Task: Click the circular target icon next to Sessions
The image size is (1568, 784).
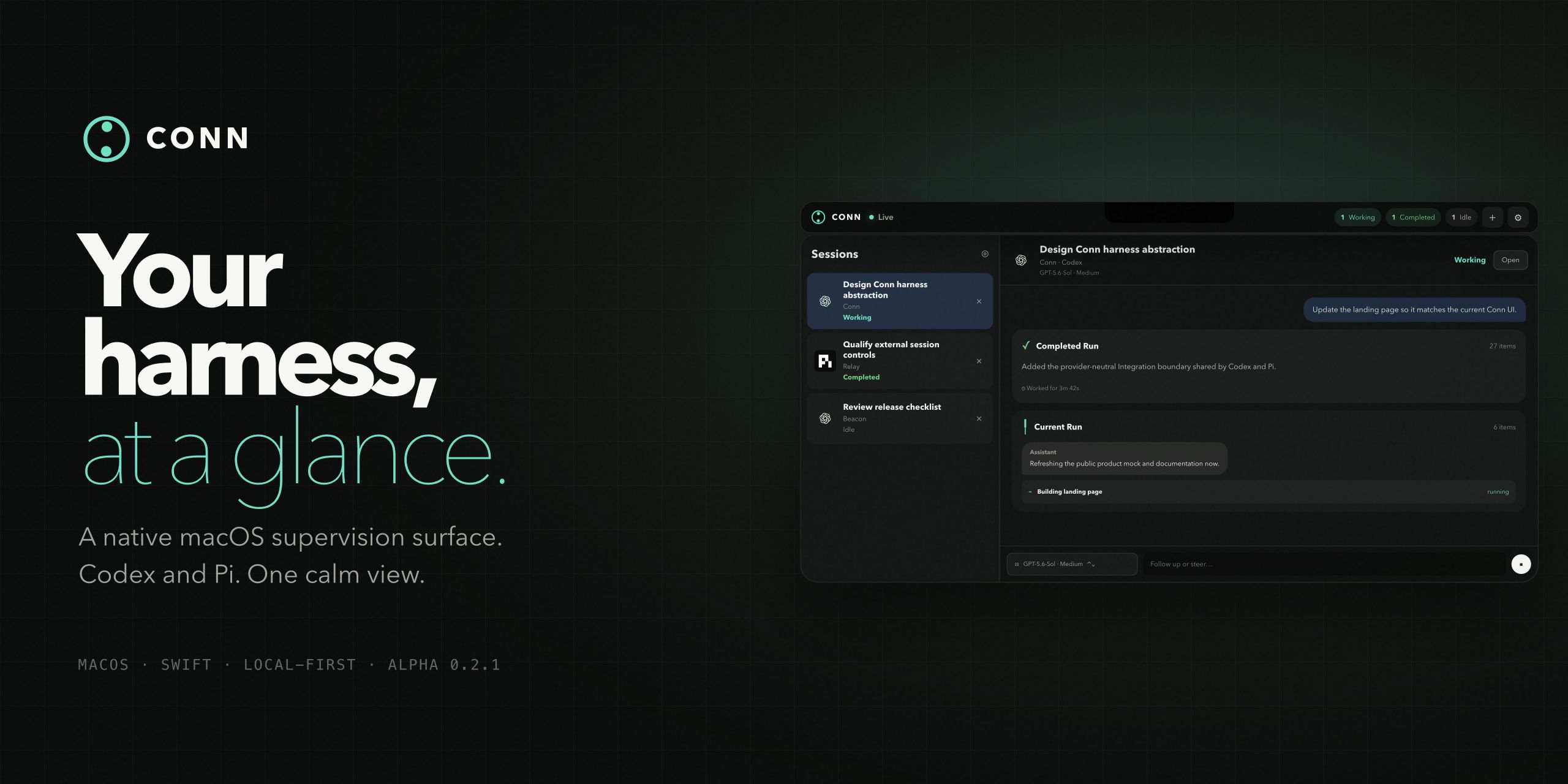Action: tap(985, 254)
